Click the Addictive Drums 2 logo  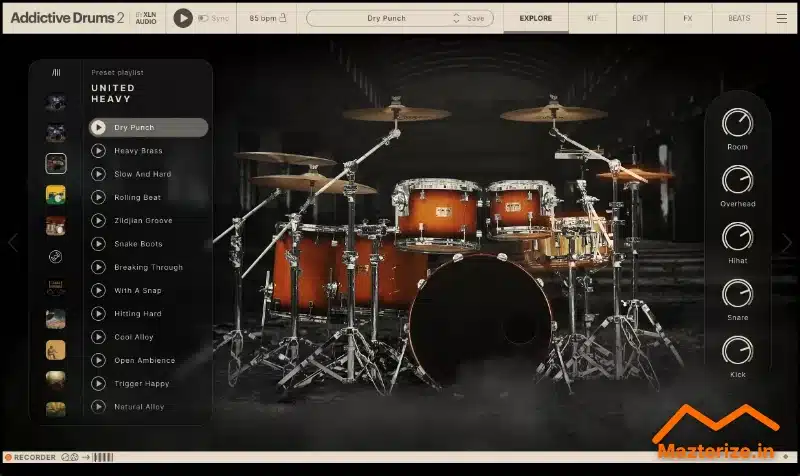pyautogui.click(x=67, y=18)
